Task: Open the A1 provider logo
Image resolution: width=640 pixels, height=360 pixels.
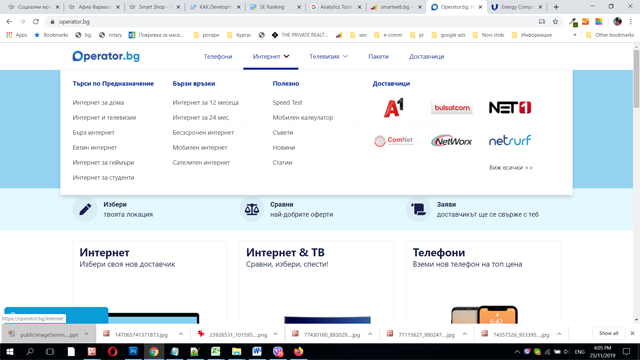Action: (x=393, y=107)
